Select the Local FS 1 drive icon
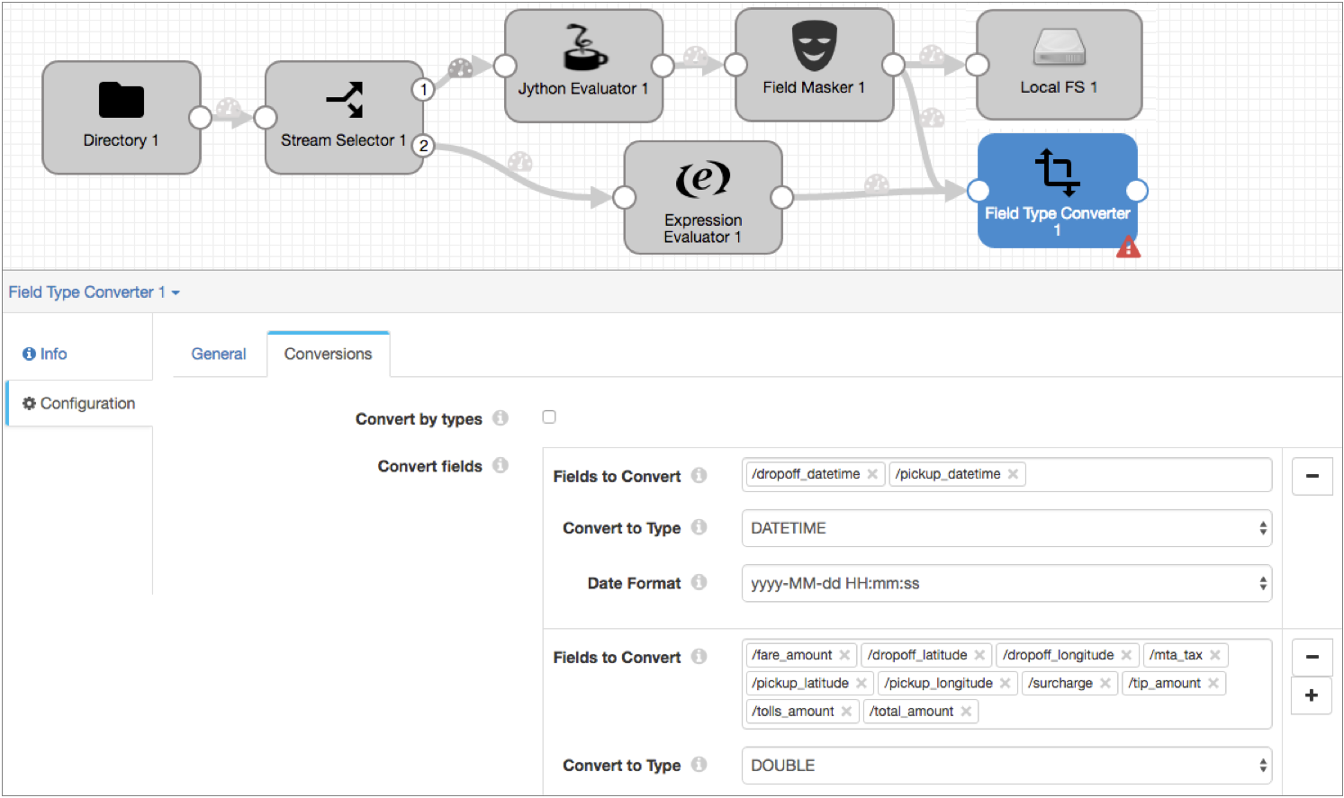Image resolution: width=1344 pixels, height=798 pixels. pos(1059,47)
